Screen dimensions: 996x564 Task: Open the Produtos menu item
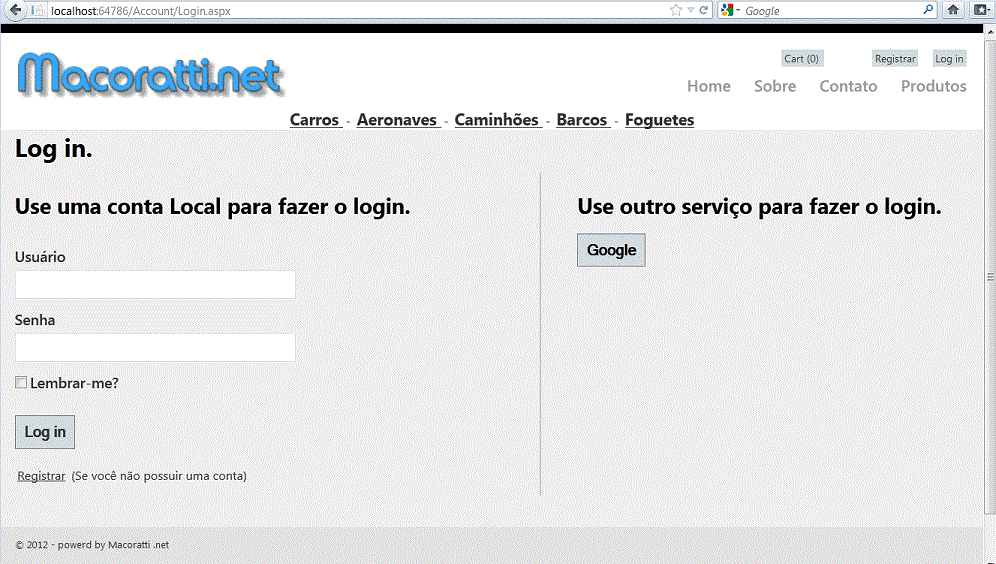tap(933, 86)
